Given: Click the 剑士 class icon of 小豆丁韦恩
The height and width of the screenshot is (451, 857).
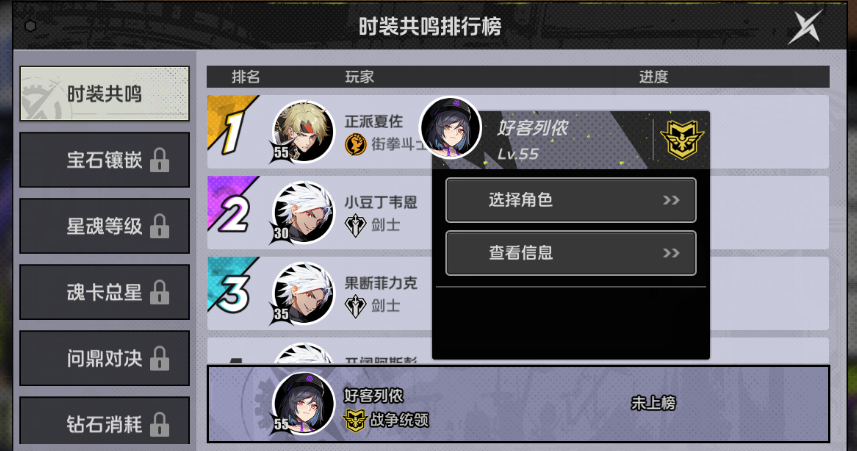Looking at the screenshot, I should point(355,225).
